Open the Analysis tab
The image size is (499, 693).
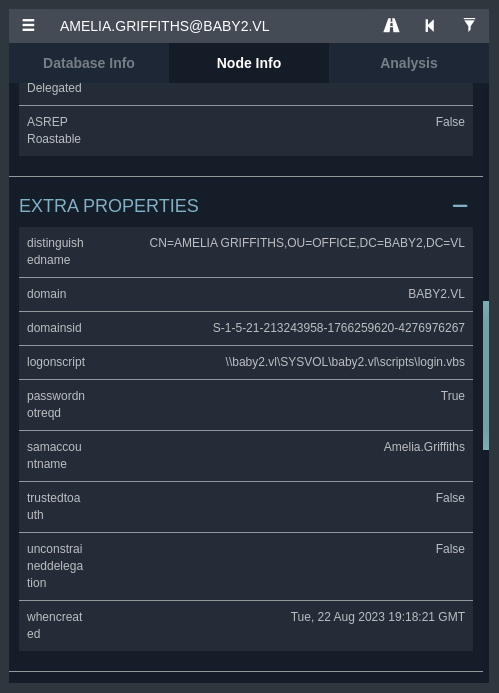409,63
